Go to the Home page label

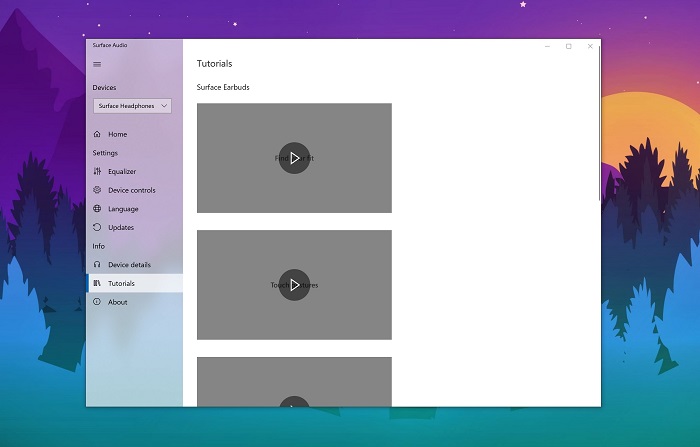click(117, 134)
